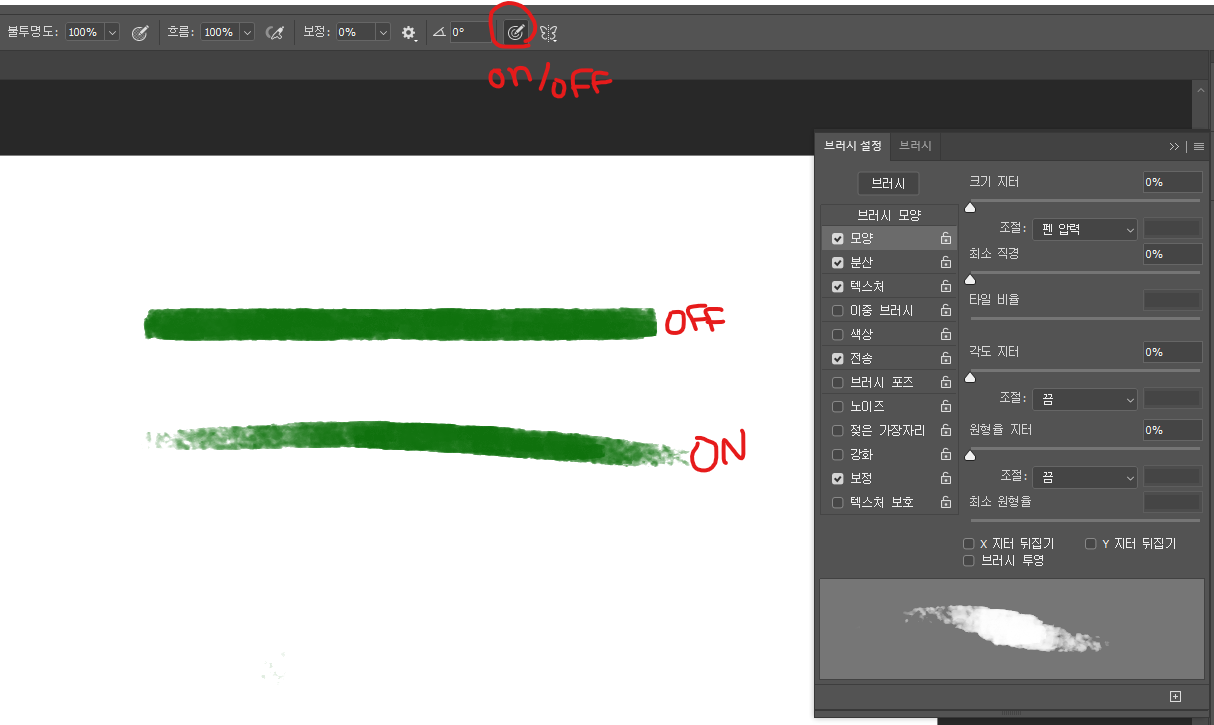Uncheck the 전송 checkbox
Viewport: 1214px width, 725px height.
tap(838, 359)
